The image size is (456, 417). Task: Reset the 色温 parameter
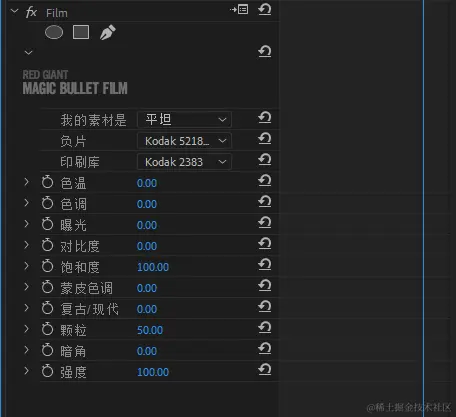pyautogui.click(x=265, y=181)
